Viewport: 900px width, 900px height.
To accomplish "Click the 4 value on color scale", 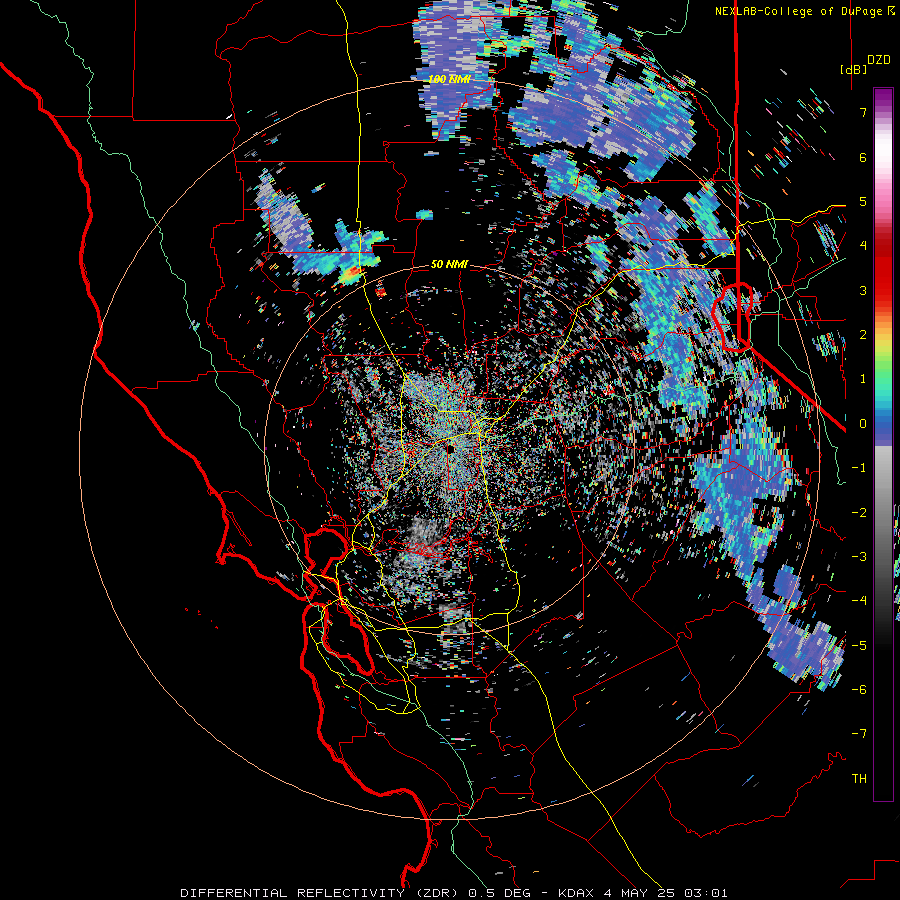I will click(x=863, y=246).
